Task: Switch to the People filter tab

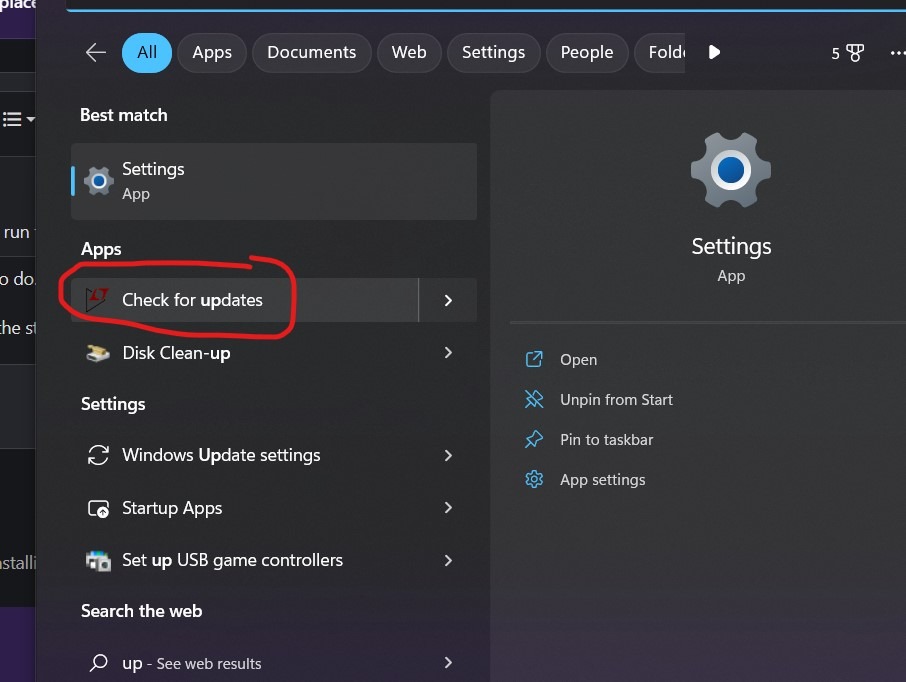Action: point(586,53)
